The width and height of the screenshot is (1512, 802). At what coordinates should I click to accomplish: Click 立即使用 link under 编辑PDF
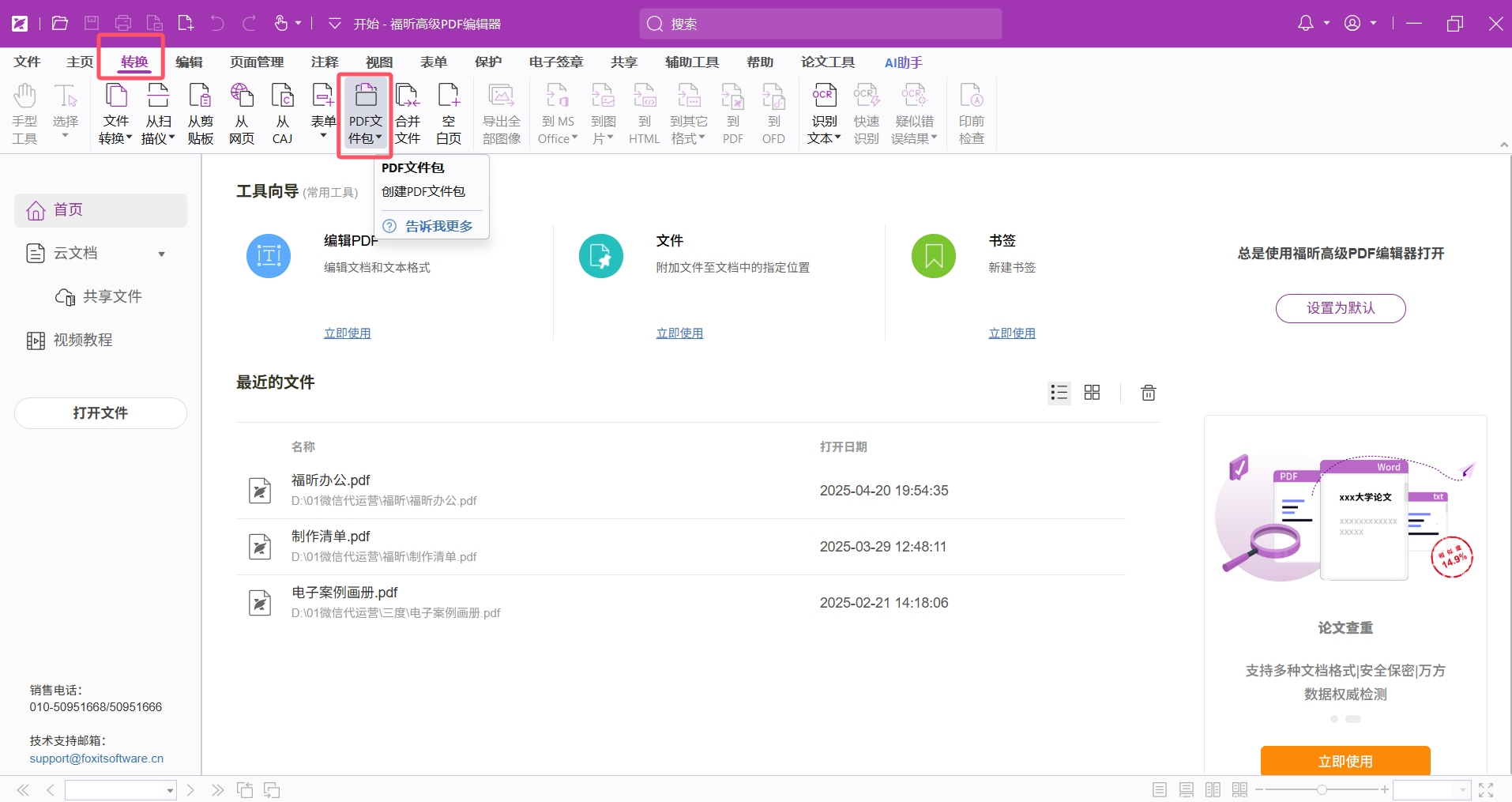(347, 333)
